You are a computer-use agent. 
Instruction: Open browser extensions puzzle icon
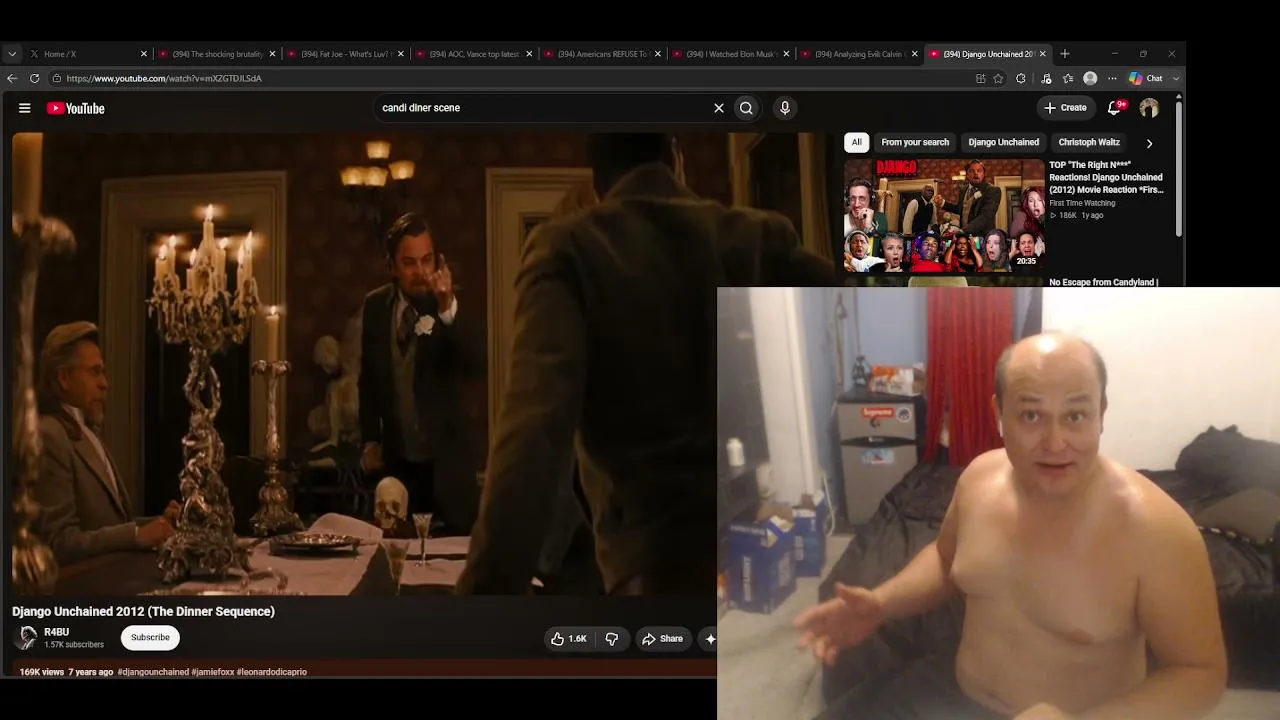coord(1021,78)
